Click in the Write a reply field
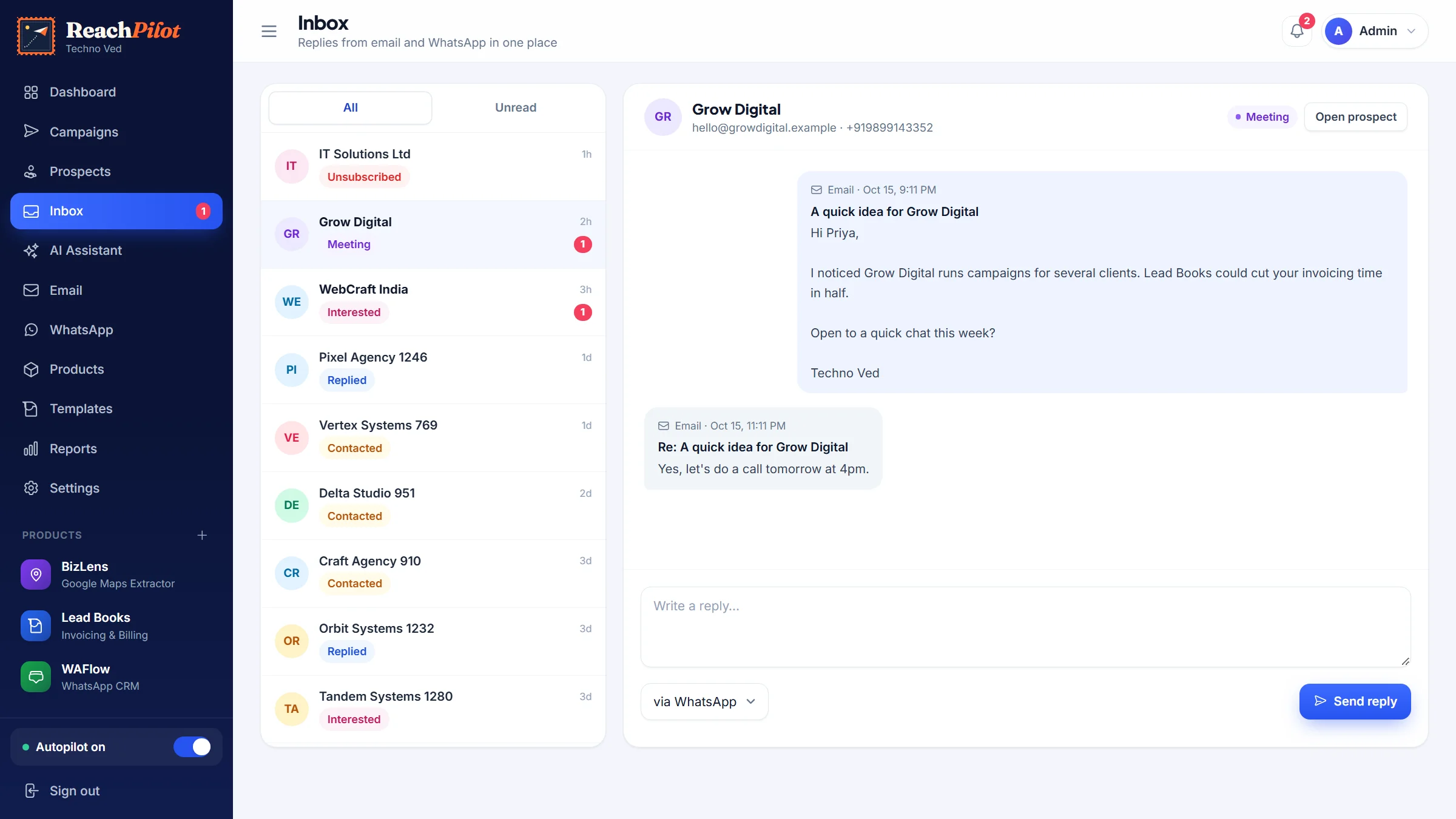The image size is (1456, 819). tap(1025, 627)
